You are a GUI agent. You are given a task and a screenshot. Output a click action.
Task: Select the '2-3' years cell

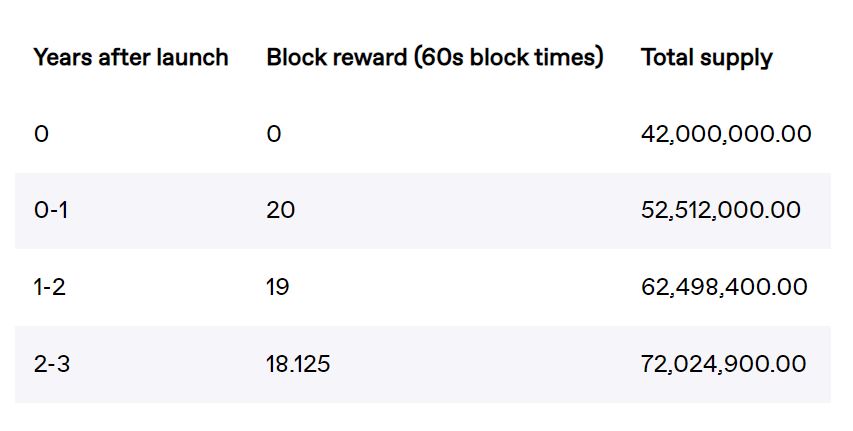coord(52,364)
